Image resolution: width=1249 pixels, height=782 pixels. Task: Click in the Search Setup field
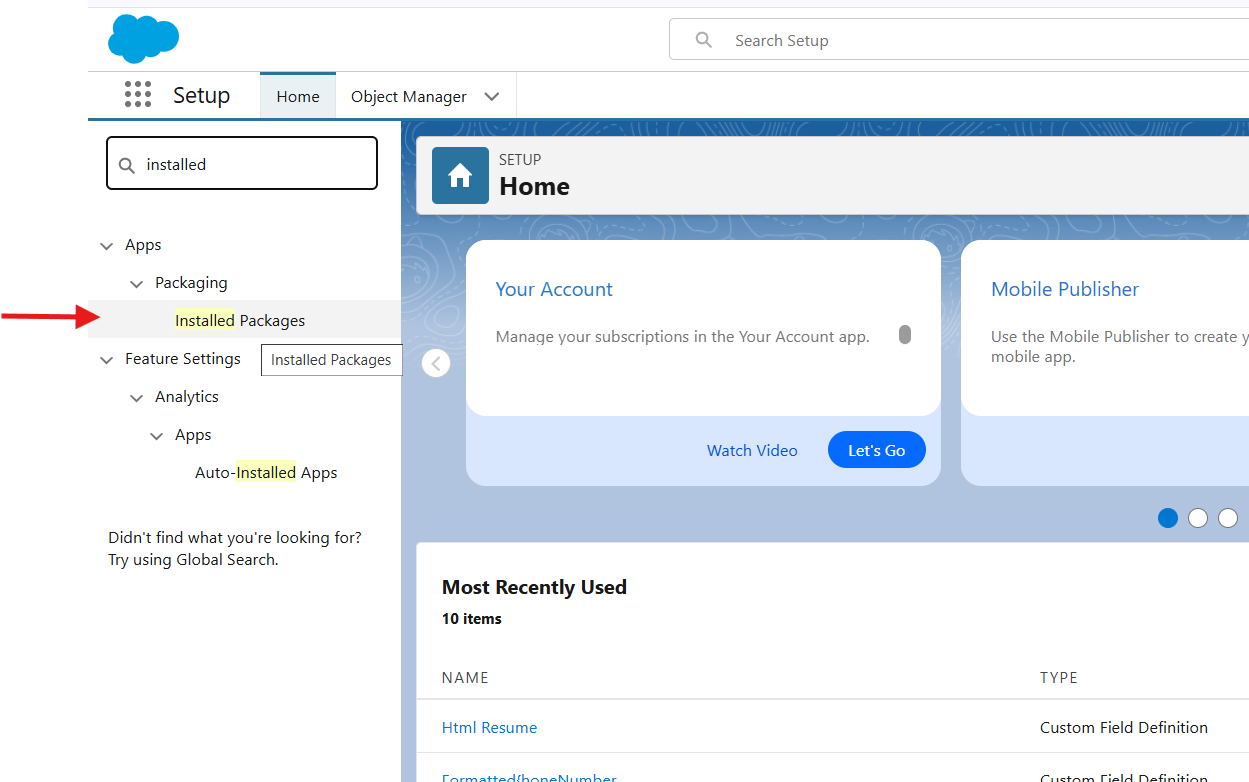(959, 40)
